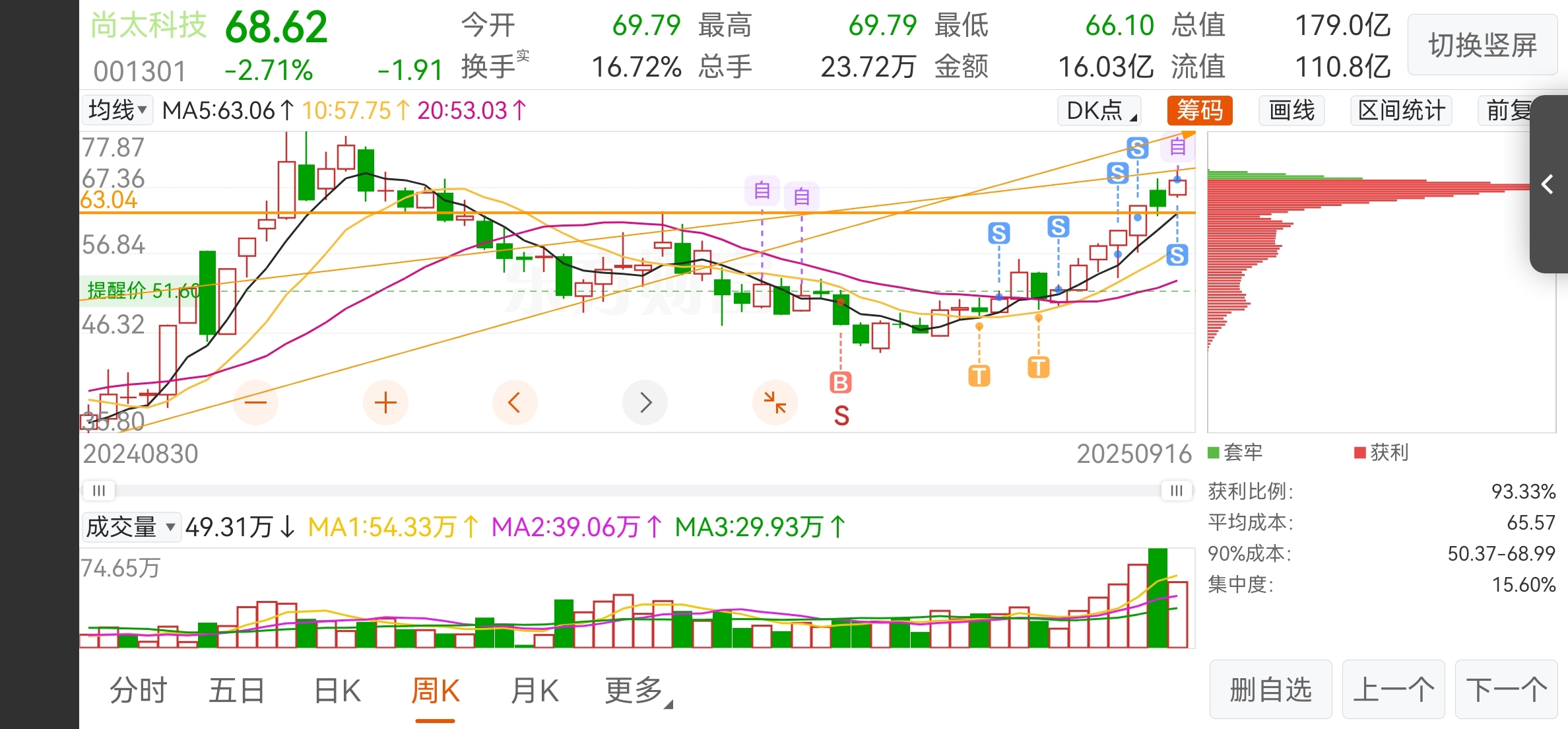1568x729 pixels.
Task: Tap the blue S marker below last candle
Action: [x=1177, y=255]
